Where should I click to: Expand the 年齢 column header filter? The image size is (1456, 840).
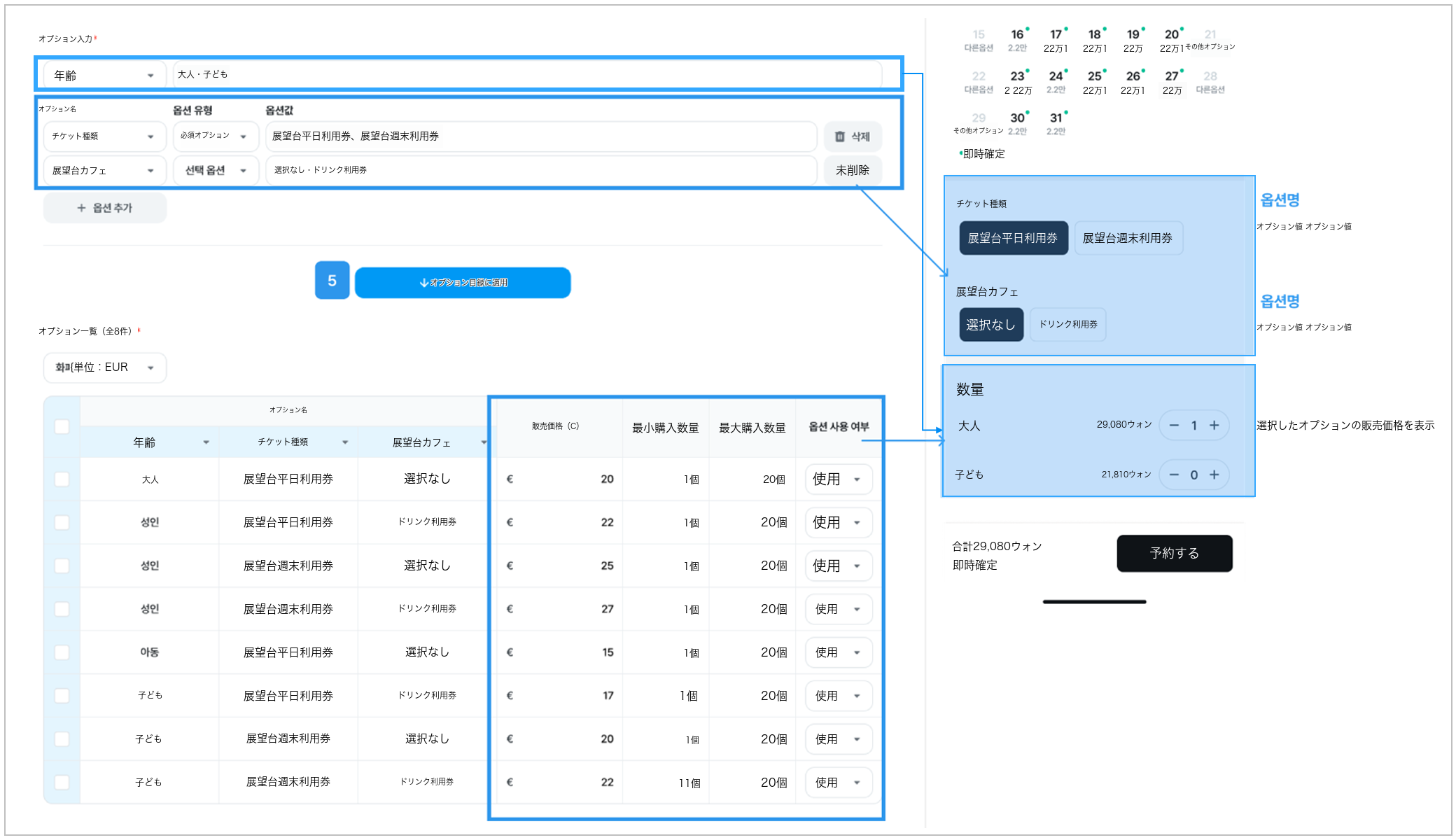pyautogui.click(x=206, y=442)
